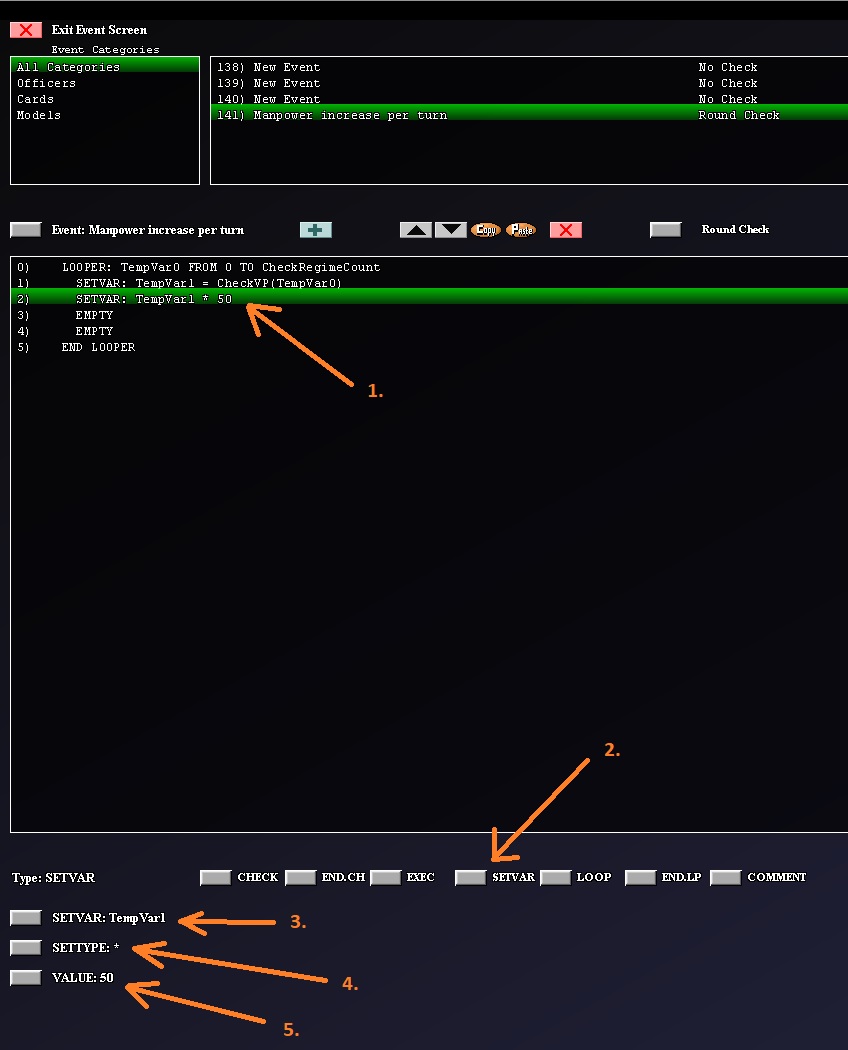Viewport: 848px width, 1050px height.
Task: Click the Copy icon
Action: 486,230
